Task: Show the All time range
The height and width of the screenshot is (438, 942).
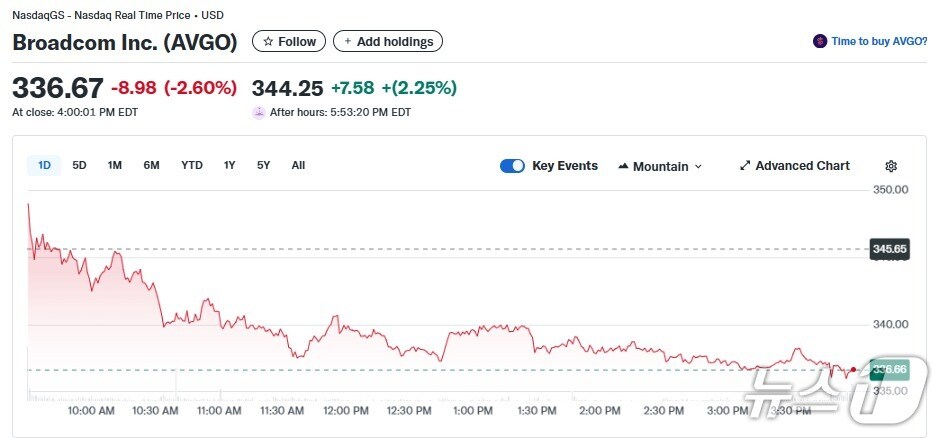Action: (x=298, y=165)
